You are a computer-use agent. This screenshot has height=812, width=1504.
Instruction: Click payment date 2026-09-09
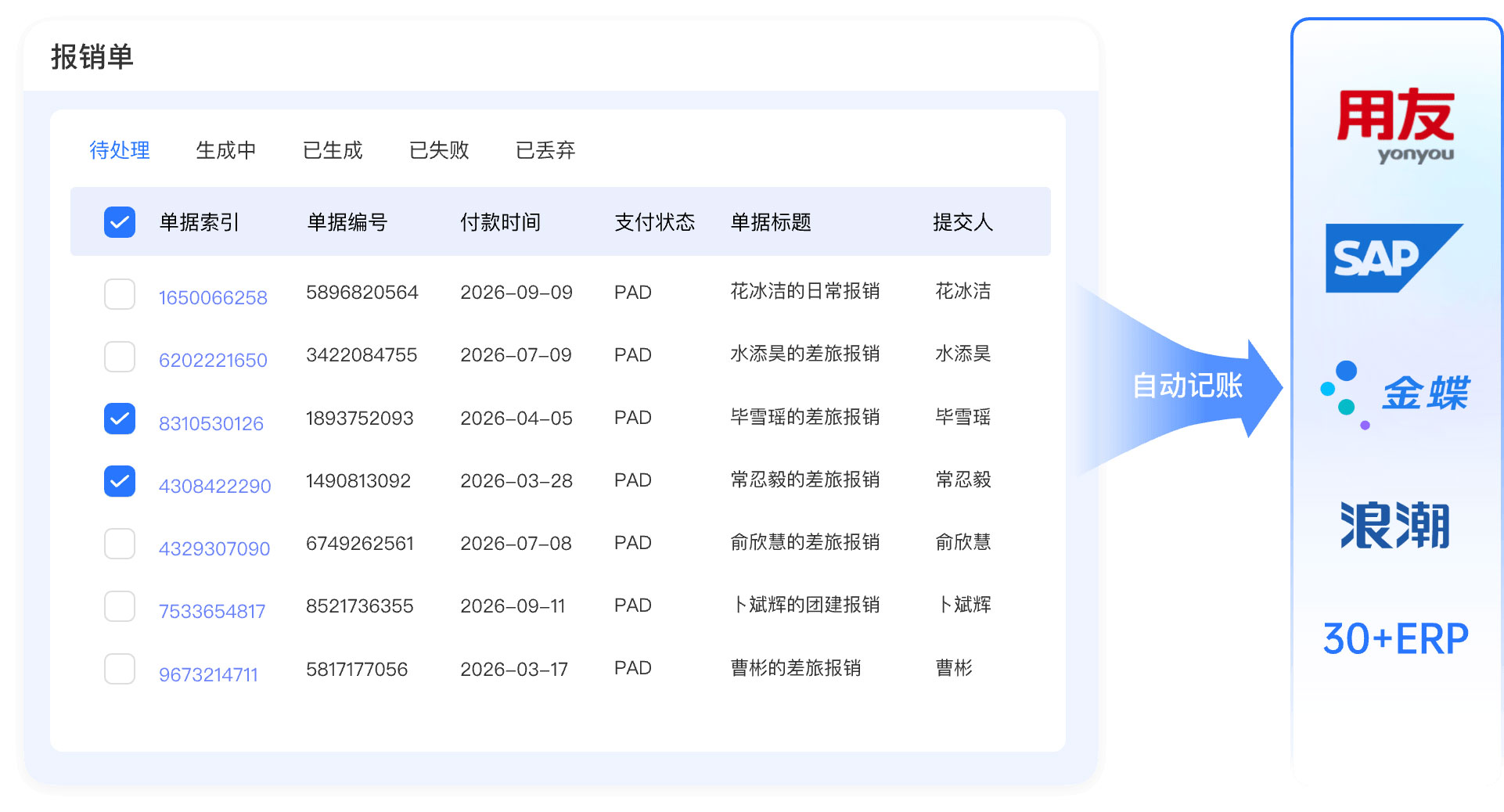[516, 293]
